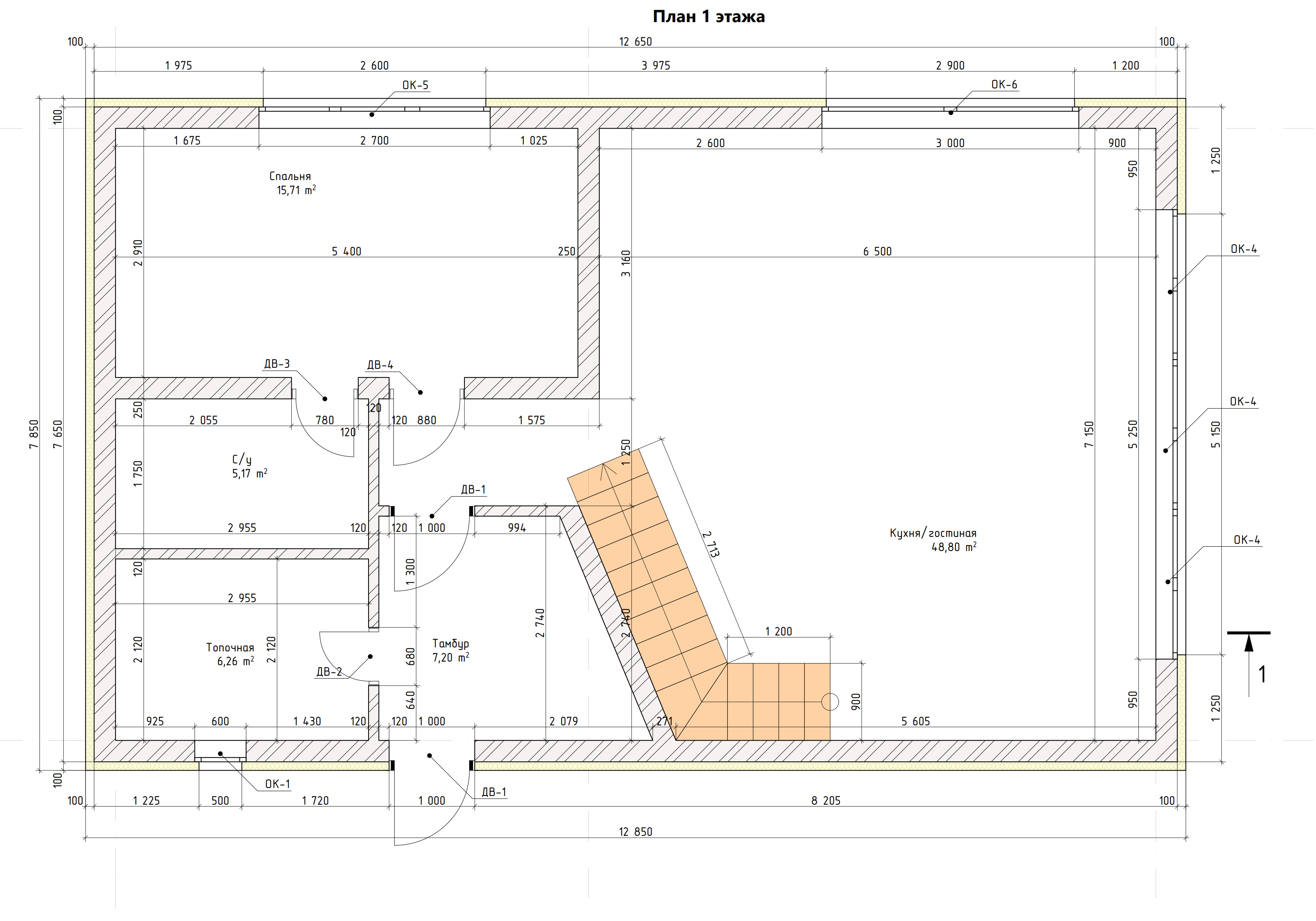The width and height of the screenshot is (1316, 921).
Task: Click the circle at the stair start
Action: [x=830, y=701]
